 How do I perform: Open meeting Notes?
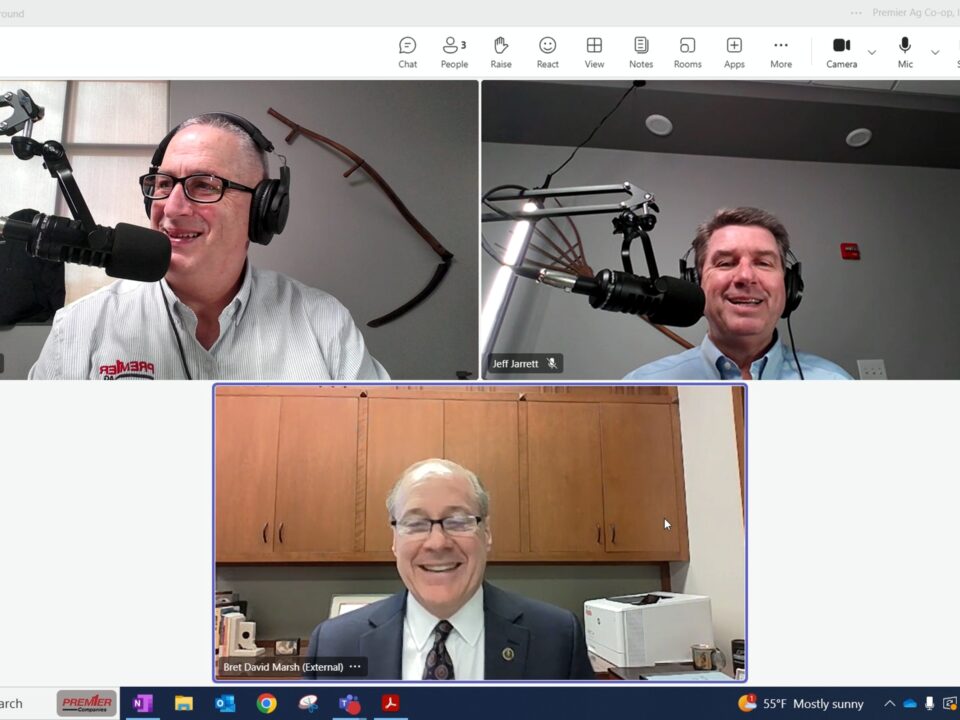[641, 52]
